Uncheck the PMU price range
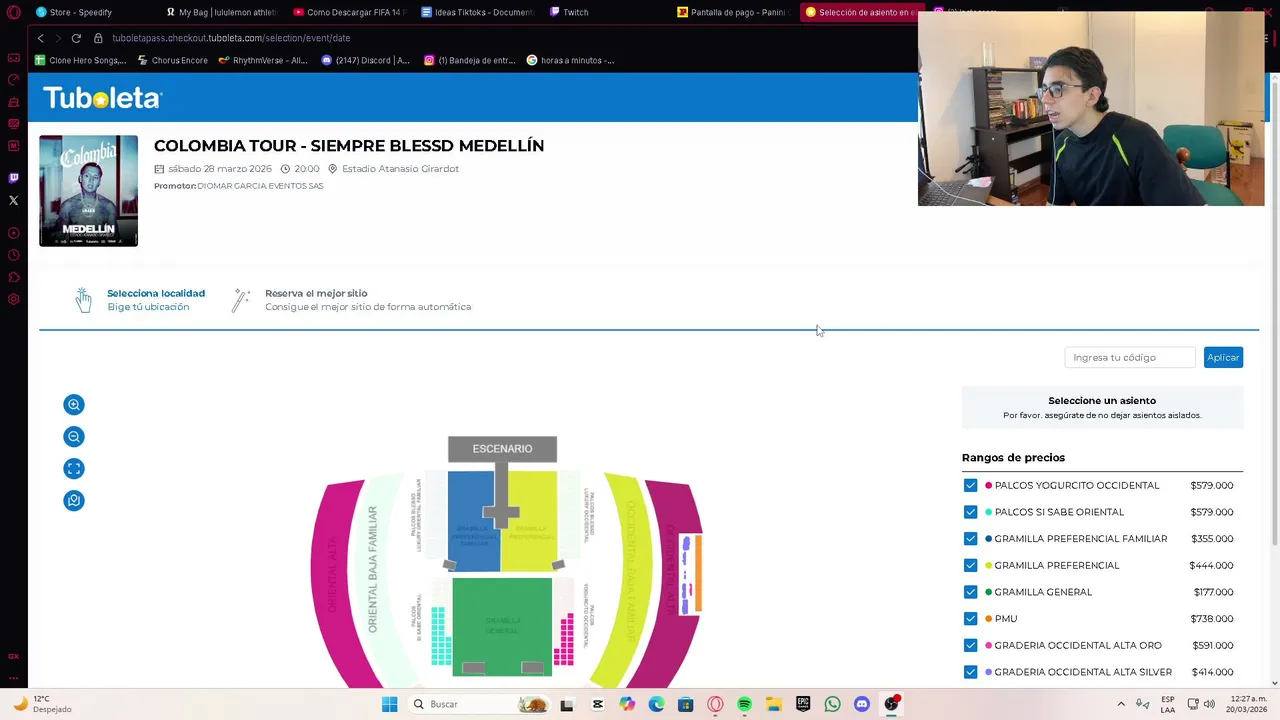The height and width of the screenshot is (720, 1280). coord(970,619)
